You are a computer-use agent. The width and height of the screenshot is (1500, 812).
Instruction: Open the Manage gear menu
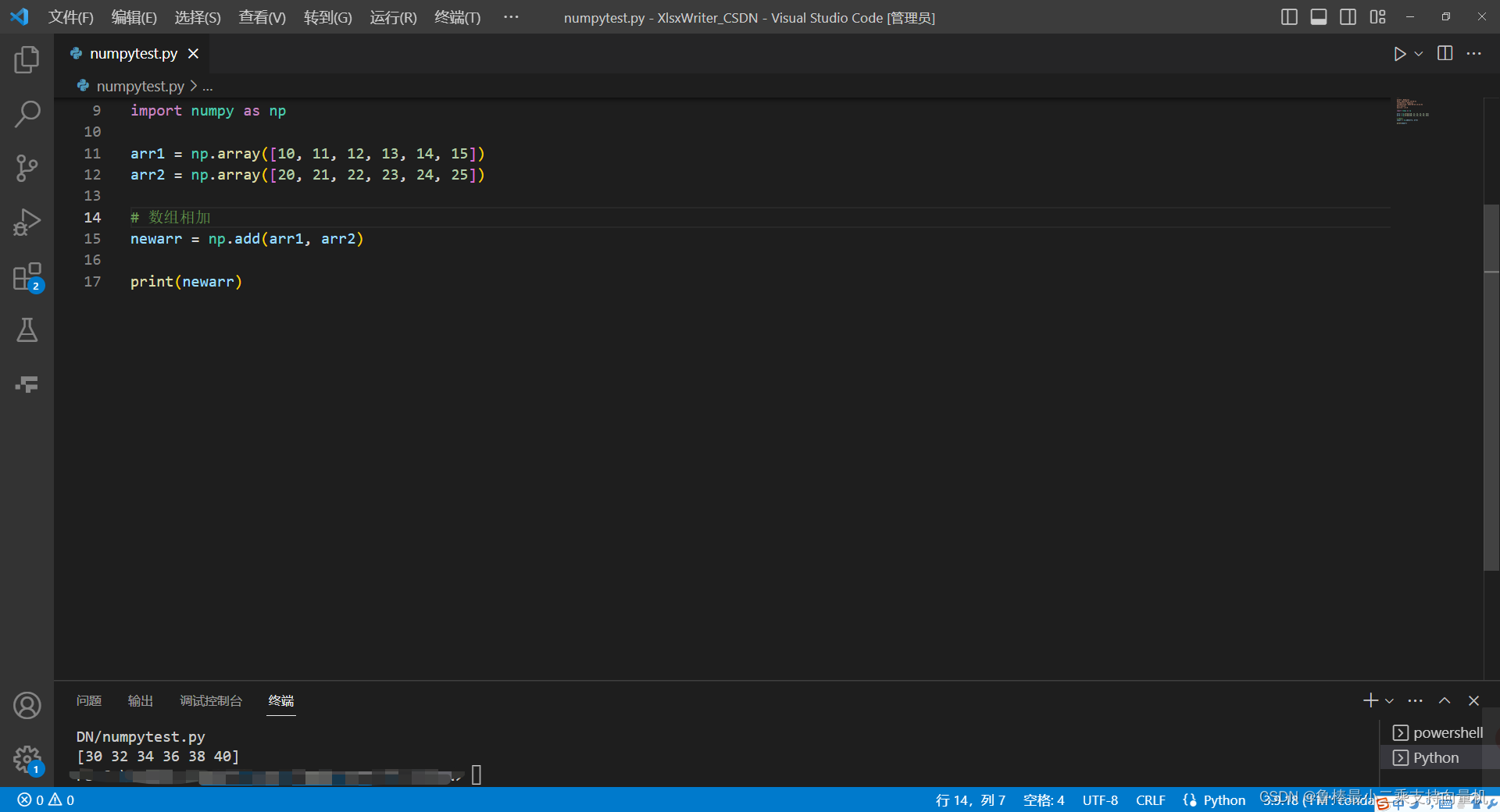coord(27,759)
